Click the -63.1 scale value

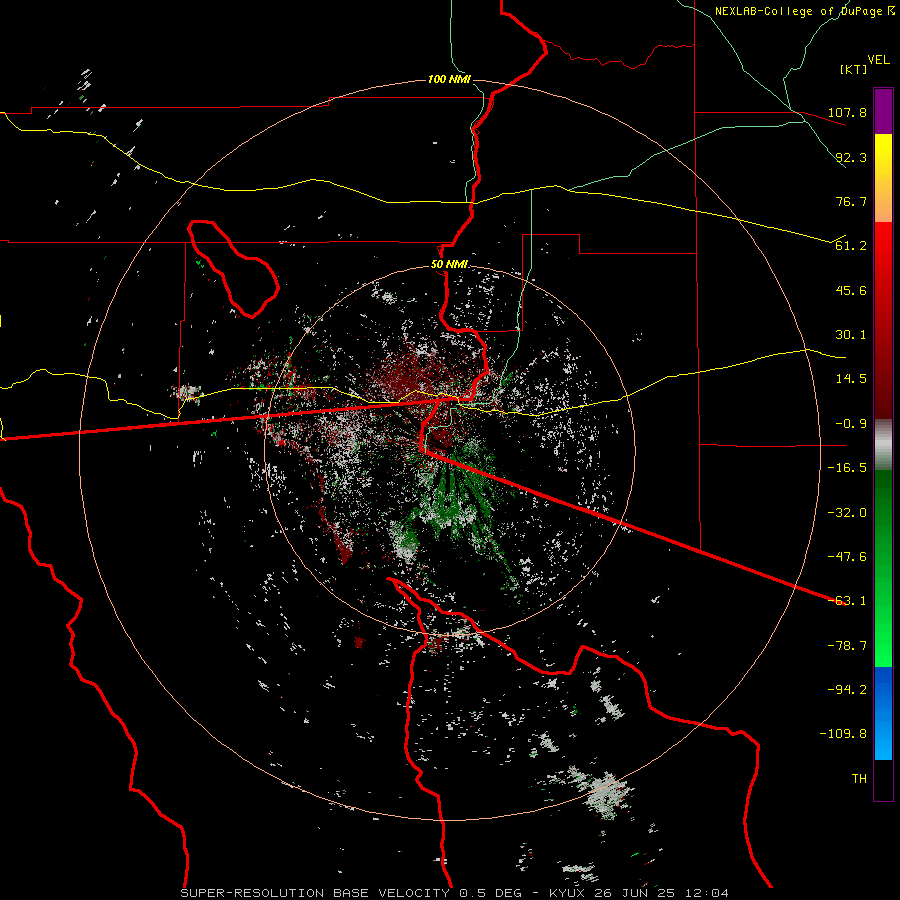pos(848,601)
